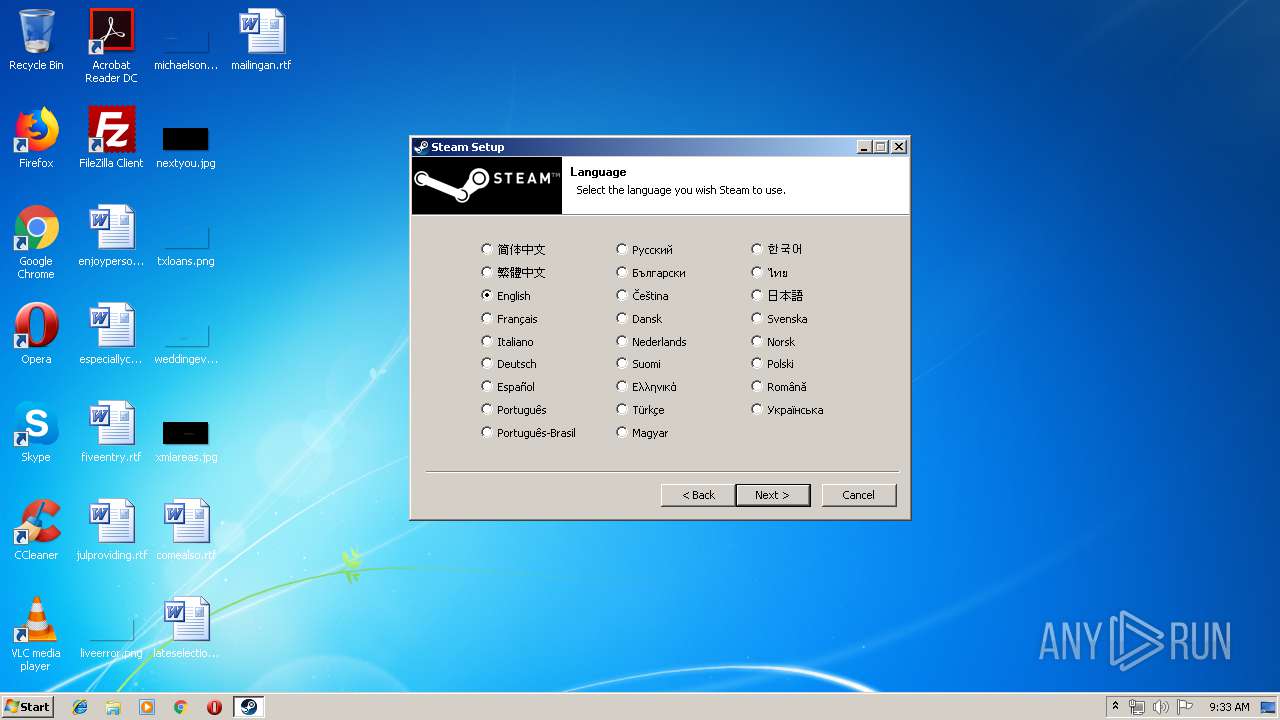
Task: Select the Suomi language option
Action: click(x=639, y=364)
